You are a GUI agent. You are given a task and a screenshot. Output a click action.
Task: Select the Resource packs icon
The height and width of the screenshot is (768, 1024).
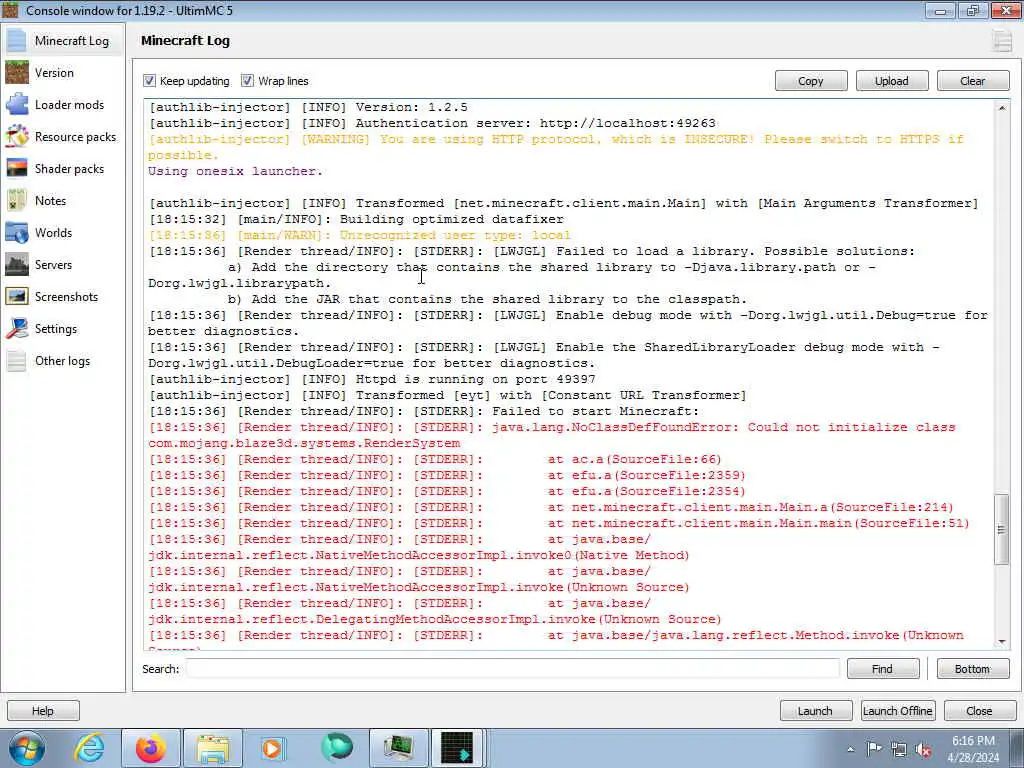(17, 136)
